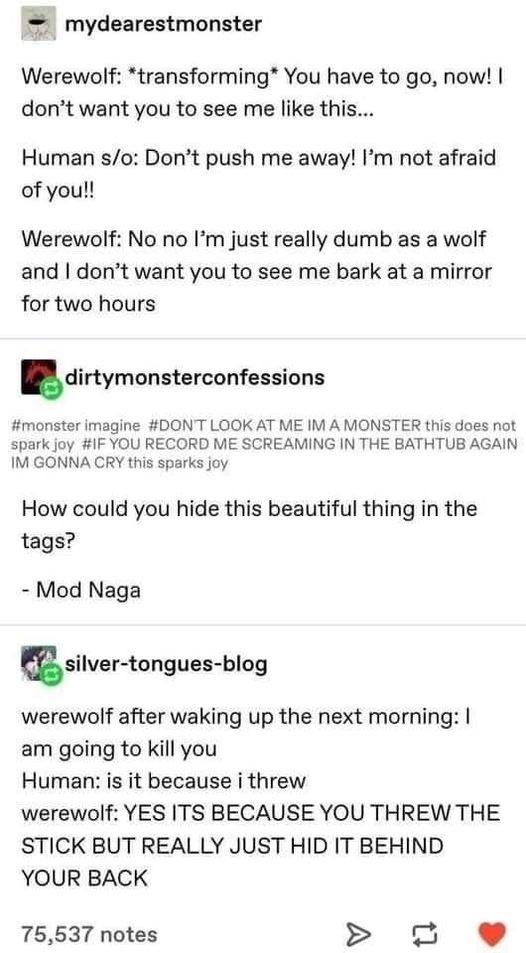The height and width of the screenshot is (953, 526).
Task: Click the red heart like icon
Action: 493,932
